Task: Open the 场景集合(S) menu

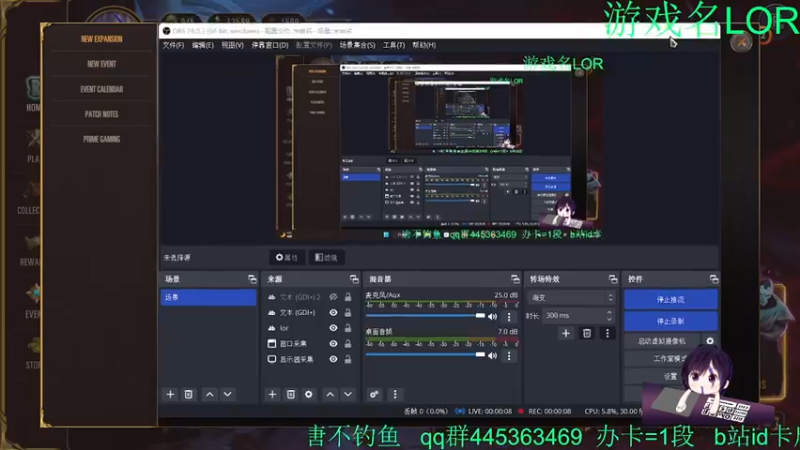Action: point(357,45)
